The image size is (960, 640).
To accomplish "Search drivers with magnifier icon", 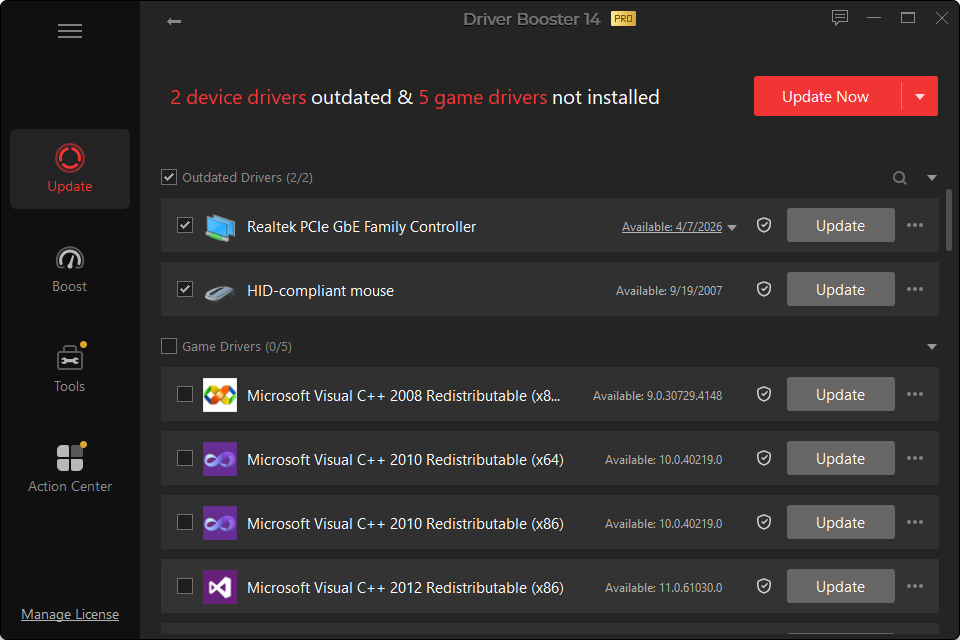I will pyautogui.click(x=899, y=178).
